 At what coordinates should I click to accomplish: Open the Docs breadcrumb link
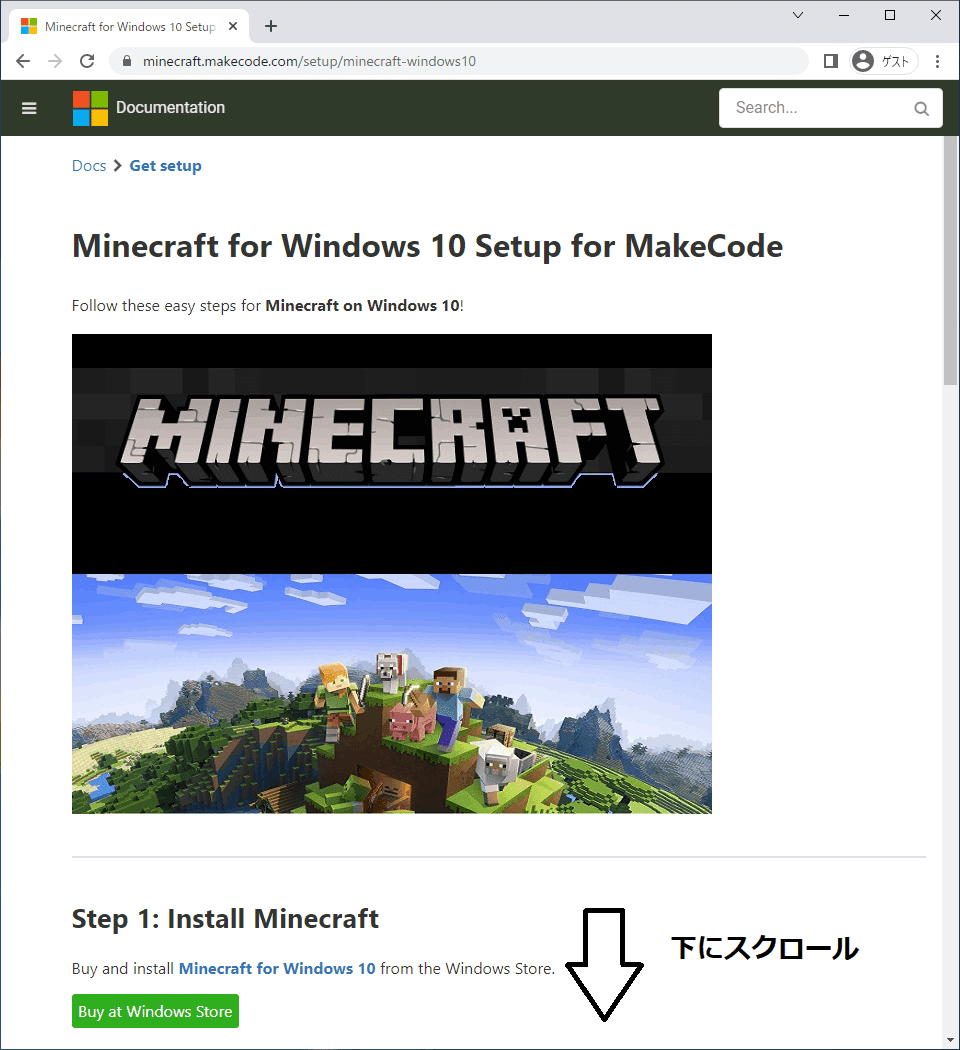(x=89, y=166)
